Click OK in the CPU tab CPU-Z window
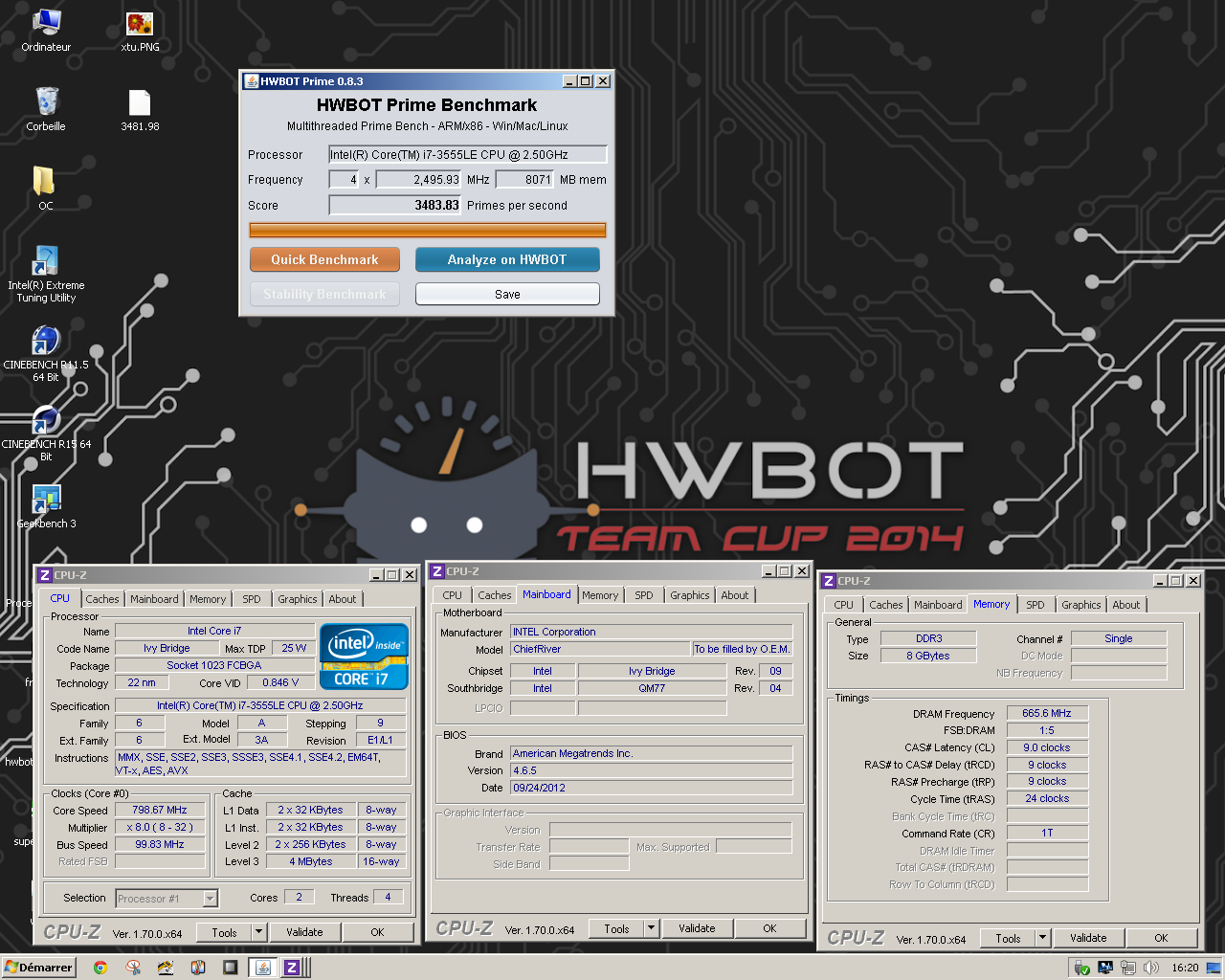 coord(377,932)
